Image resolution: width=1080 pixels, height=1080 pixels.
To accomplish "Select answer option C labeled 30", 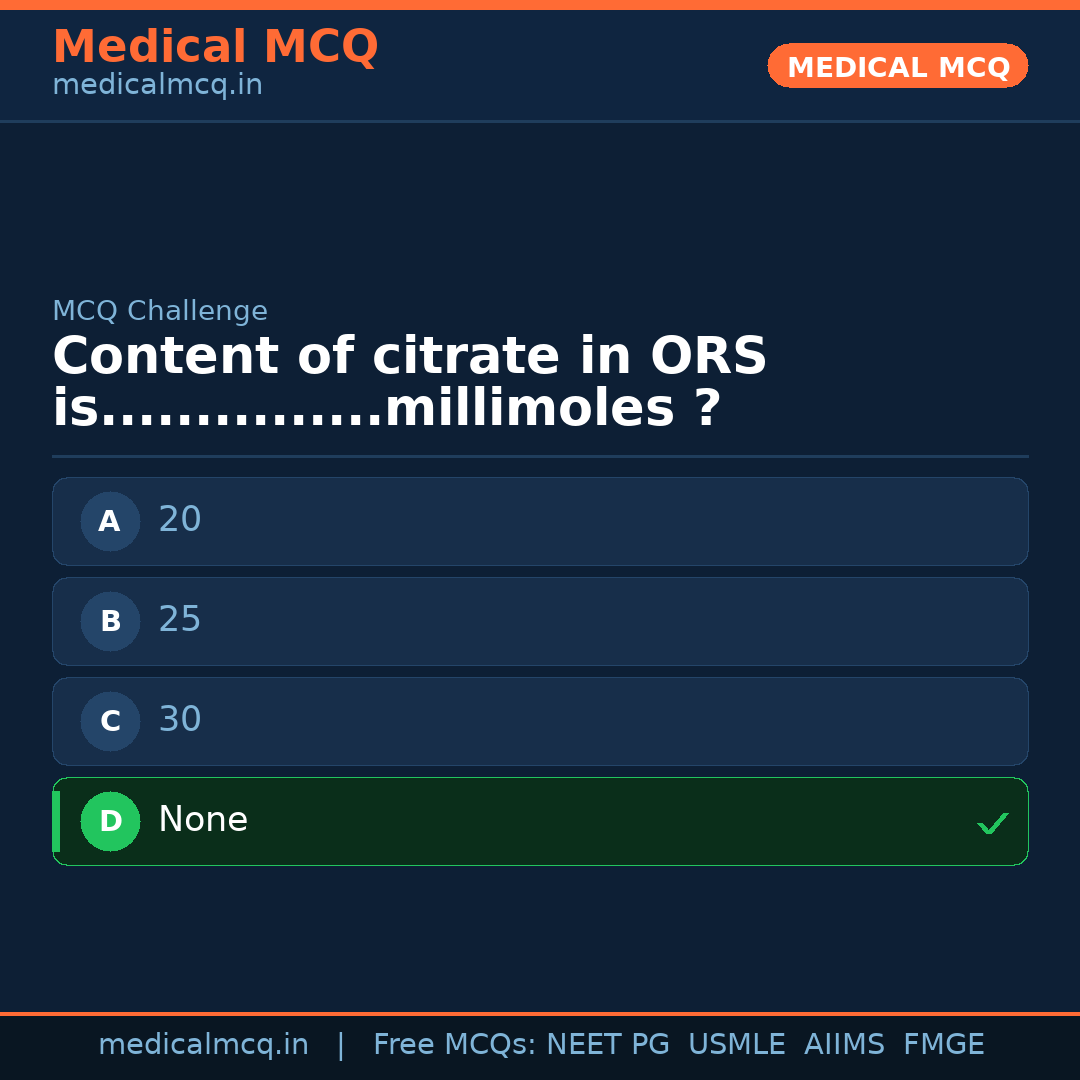I will 540,721.
